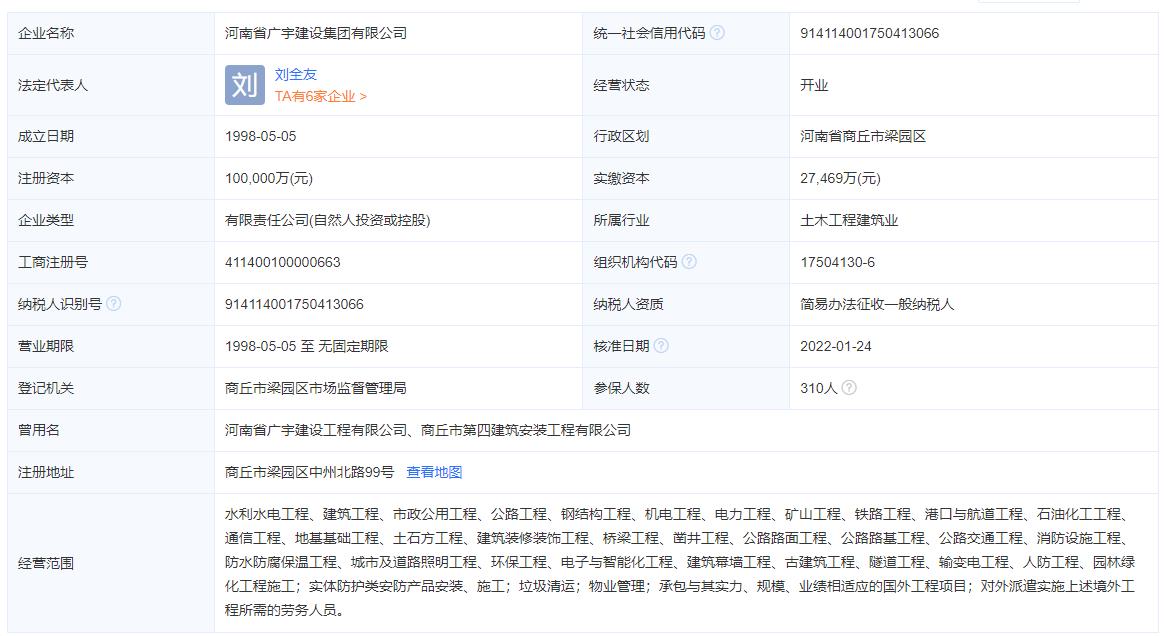
Task: Click 工商注册号 label cell
Action: pos(111,262)
